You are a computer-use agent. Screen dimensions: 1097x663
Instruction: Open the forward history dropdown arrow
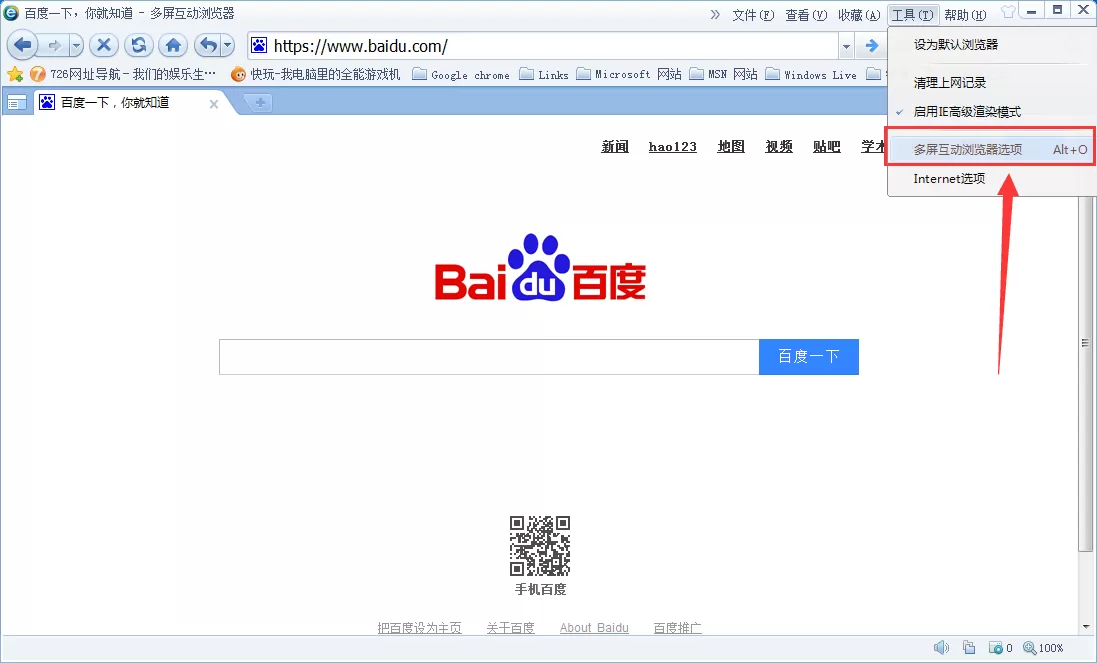point(76,46)
